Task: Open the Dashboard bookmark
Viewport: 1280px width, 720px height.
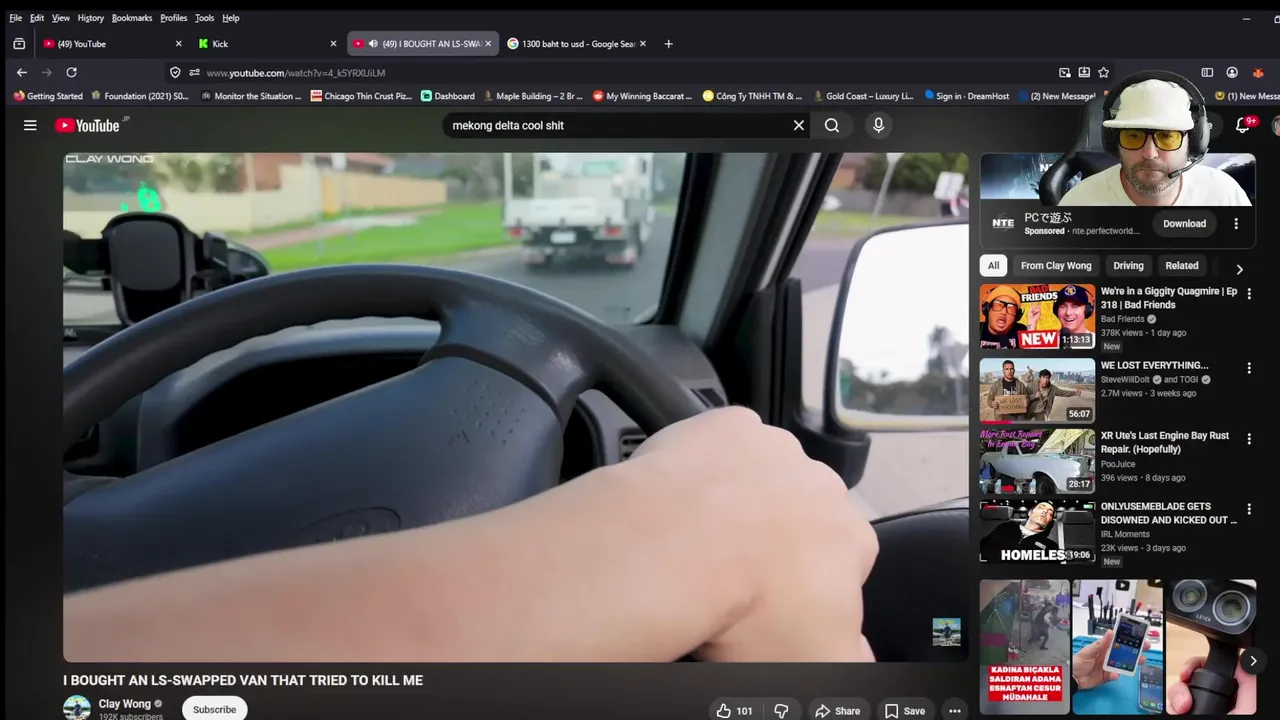Action: (448, 96)
